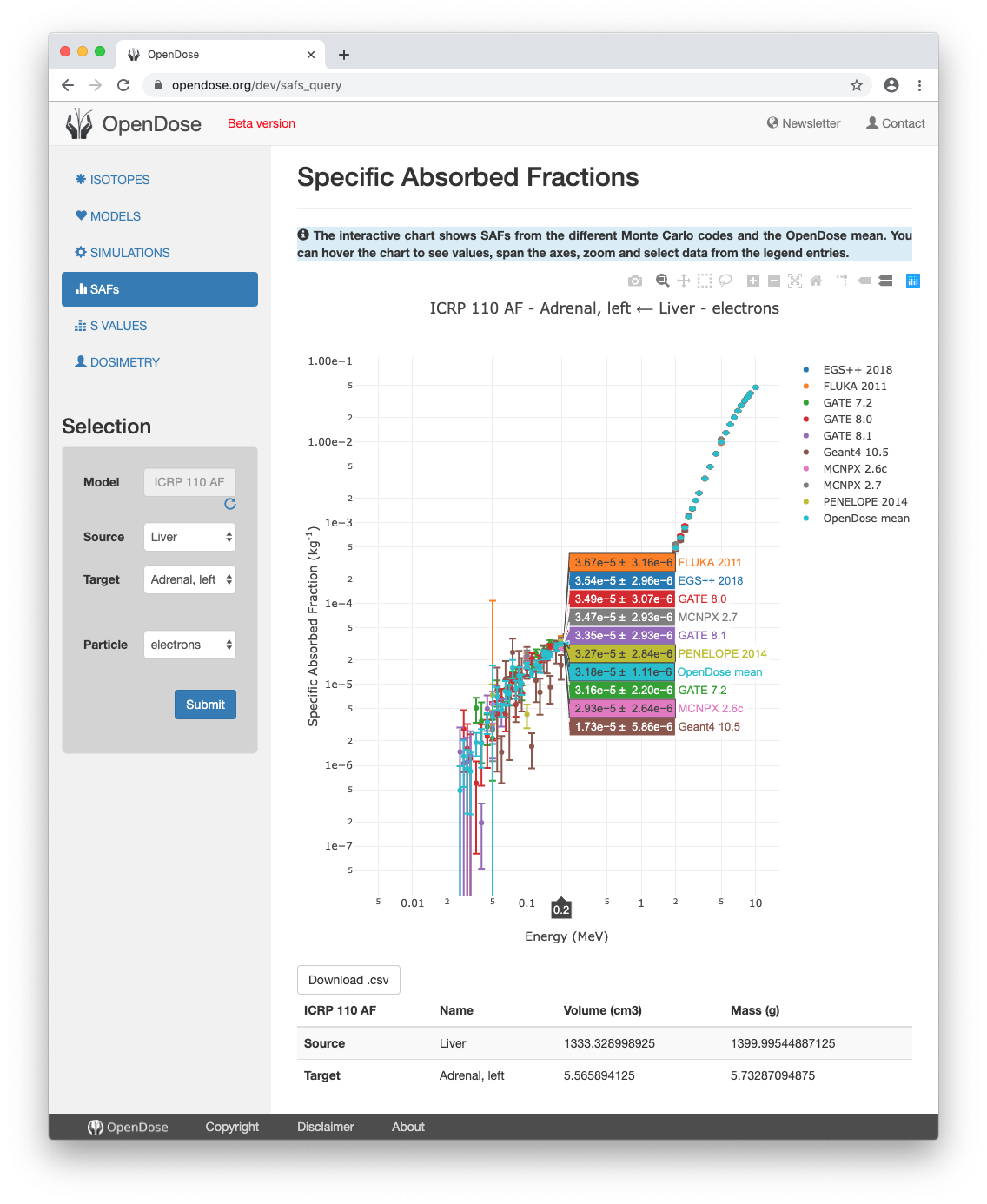This screenshot has height=1204, width=987.
Task: Open the Source dropdown showing Liver
Action: 189,537
